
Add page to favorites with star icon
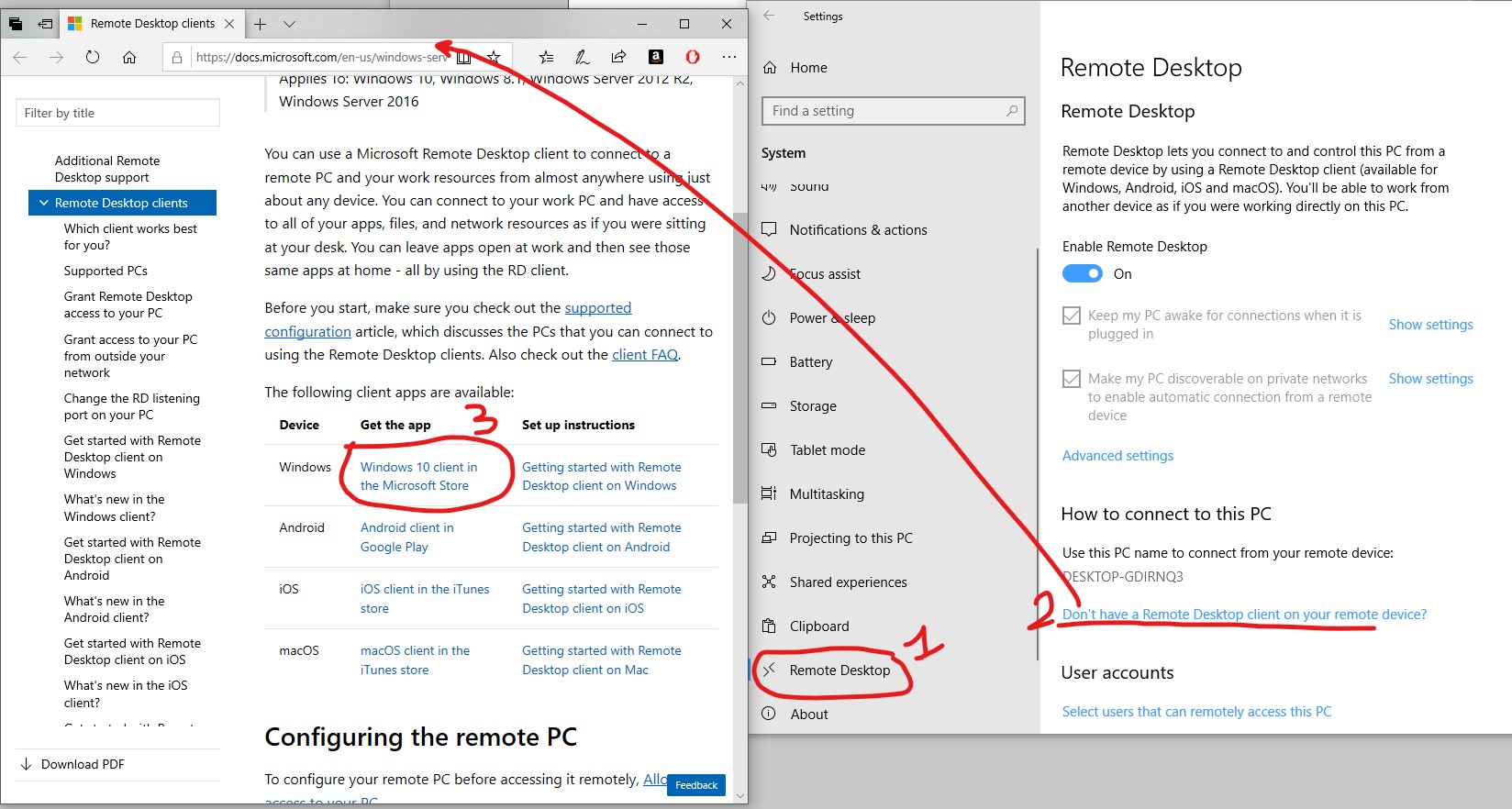tap(494, 57)
